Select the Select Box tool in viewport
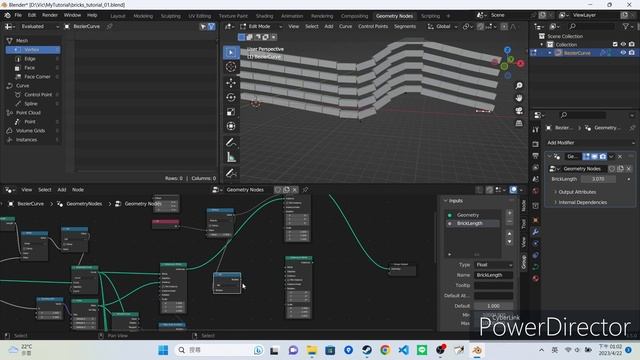Image resolution: width=640 pixels, height=360 pixels. click(x=231, y=53)
